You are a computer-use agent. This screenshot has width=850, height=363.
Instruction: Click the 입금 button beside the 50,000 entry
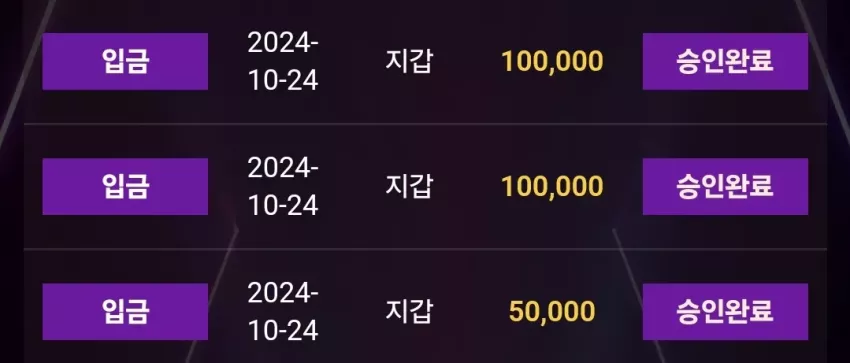point(125,312)
